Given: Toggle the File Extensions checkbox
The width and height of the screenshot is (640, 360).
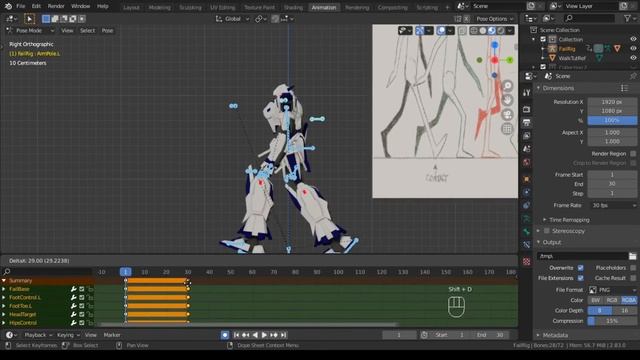Looking at the screenshot, I should tap(580, 278).
